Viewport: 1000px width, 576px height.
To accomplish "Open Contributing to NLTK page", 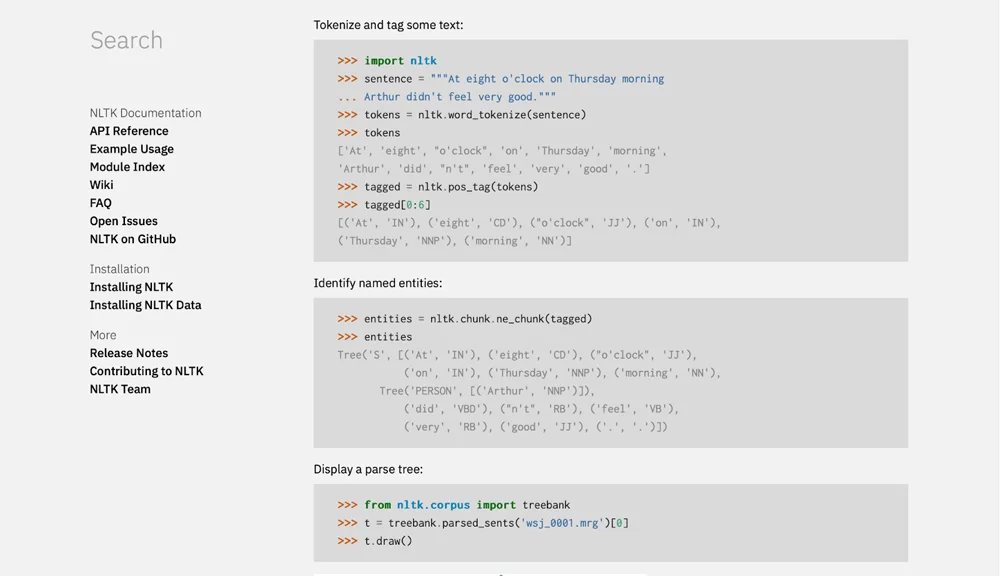I will [146, 371].
